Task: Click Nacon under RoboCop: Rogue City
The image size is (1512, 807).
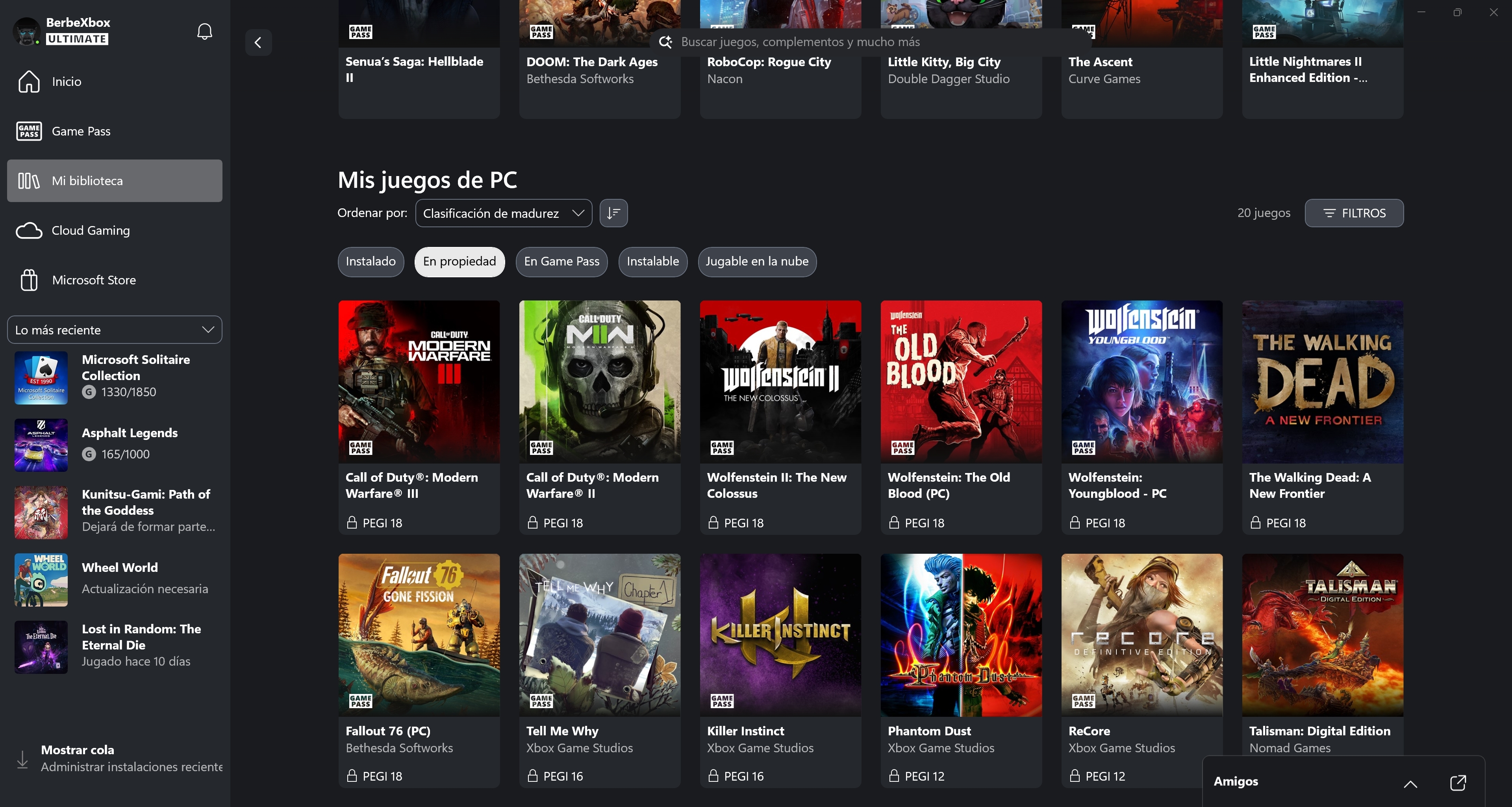Action: [x=725, y=79]
